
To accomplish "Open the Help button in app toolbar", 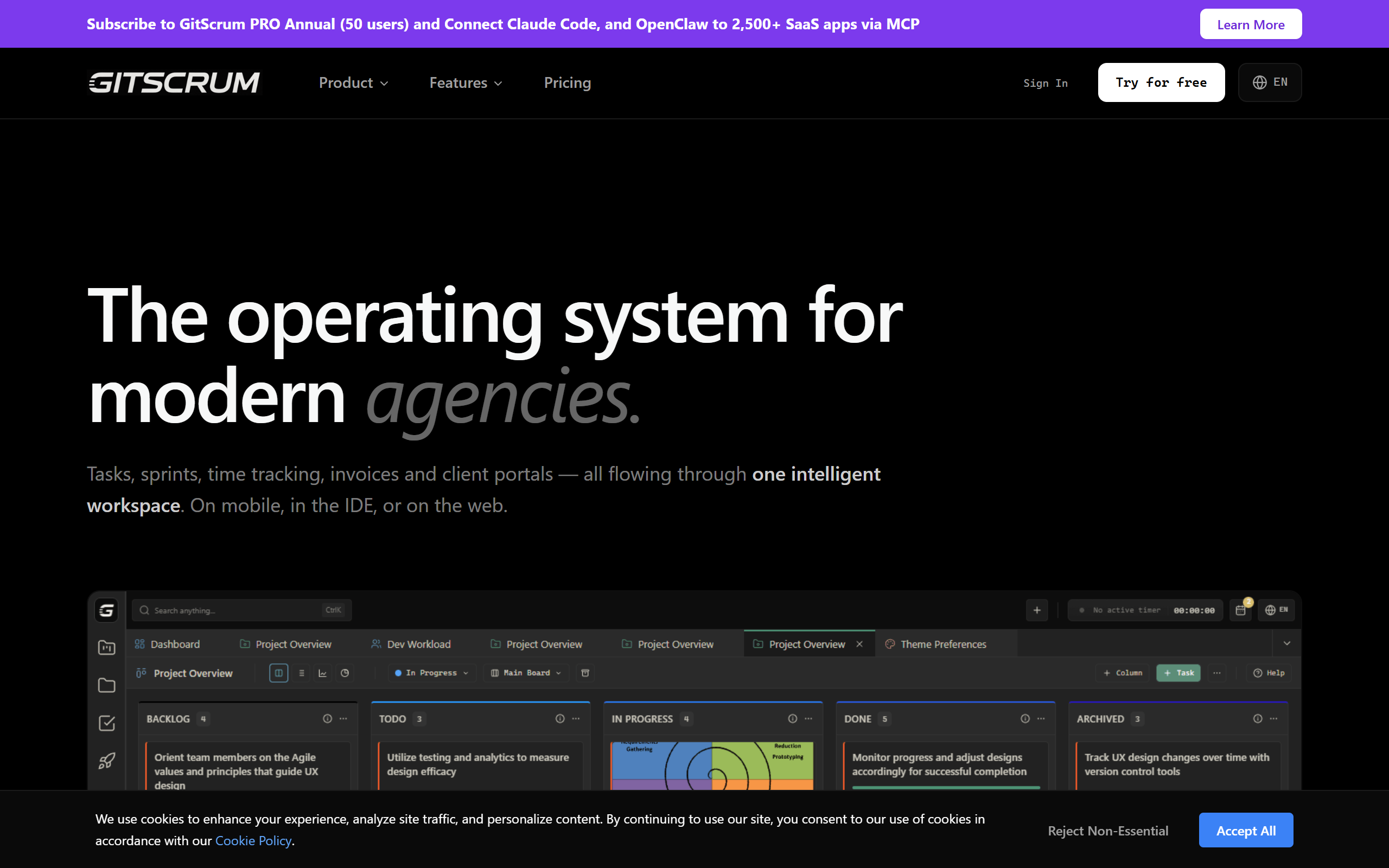I will pyautogui.click(x=1269, y=673).
